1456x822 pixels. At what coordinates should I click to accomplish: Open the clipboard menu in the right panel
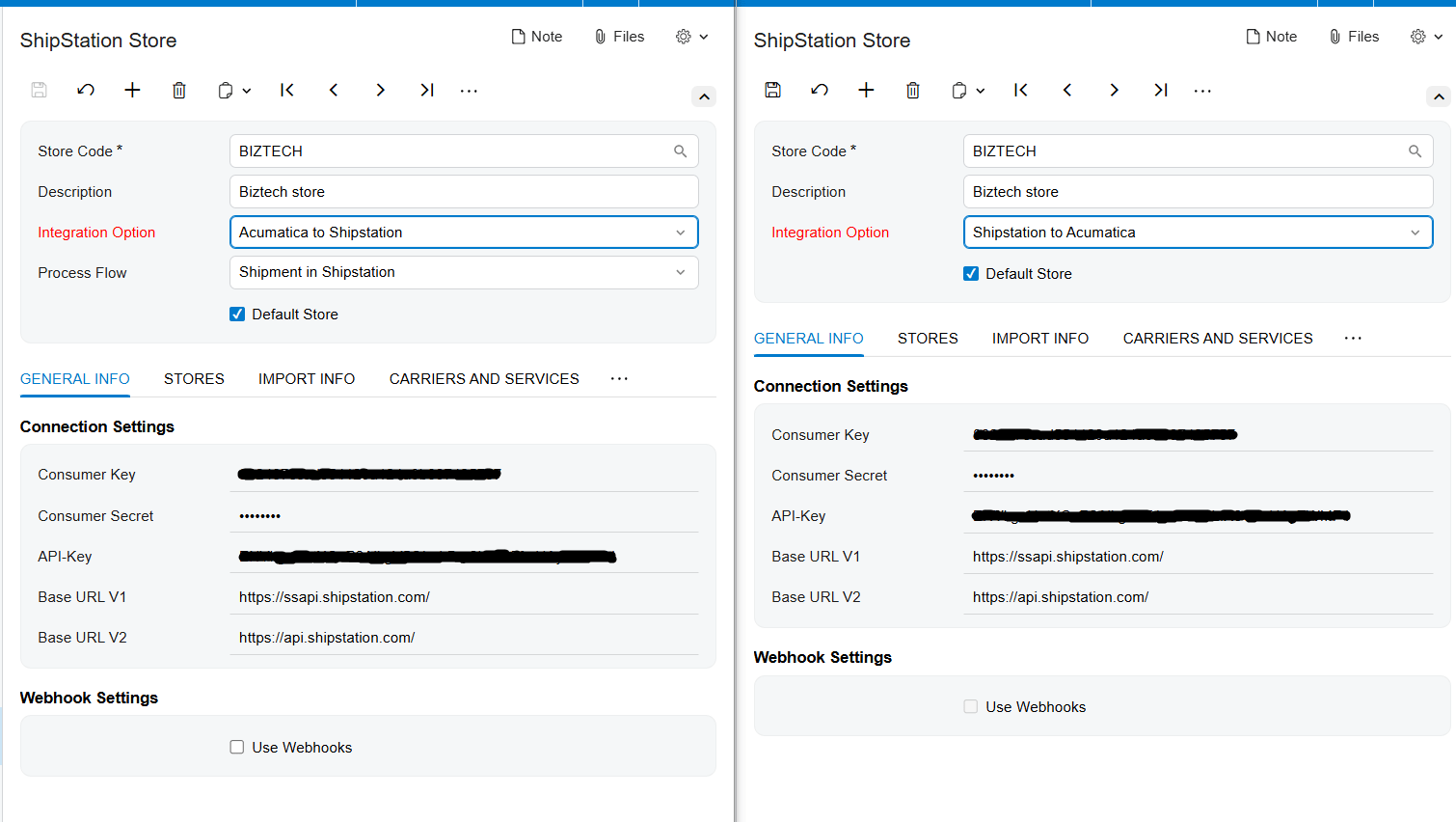point(968,90)
